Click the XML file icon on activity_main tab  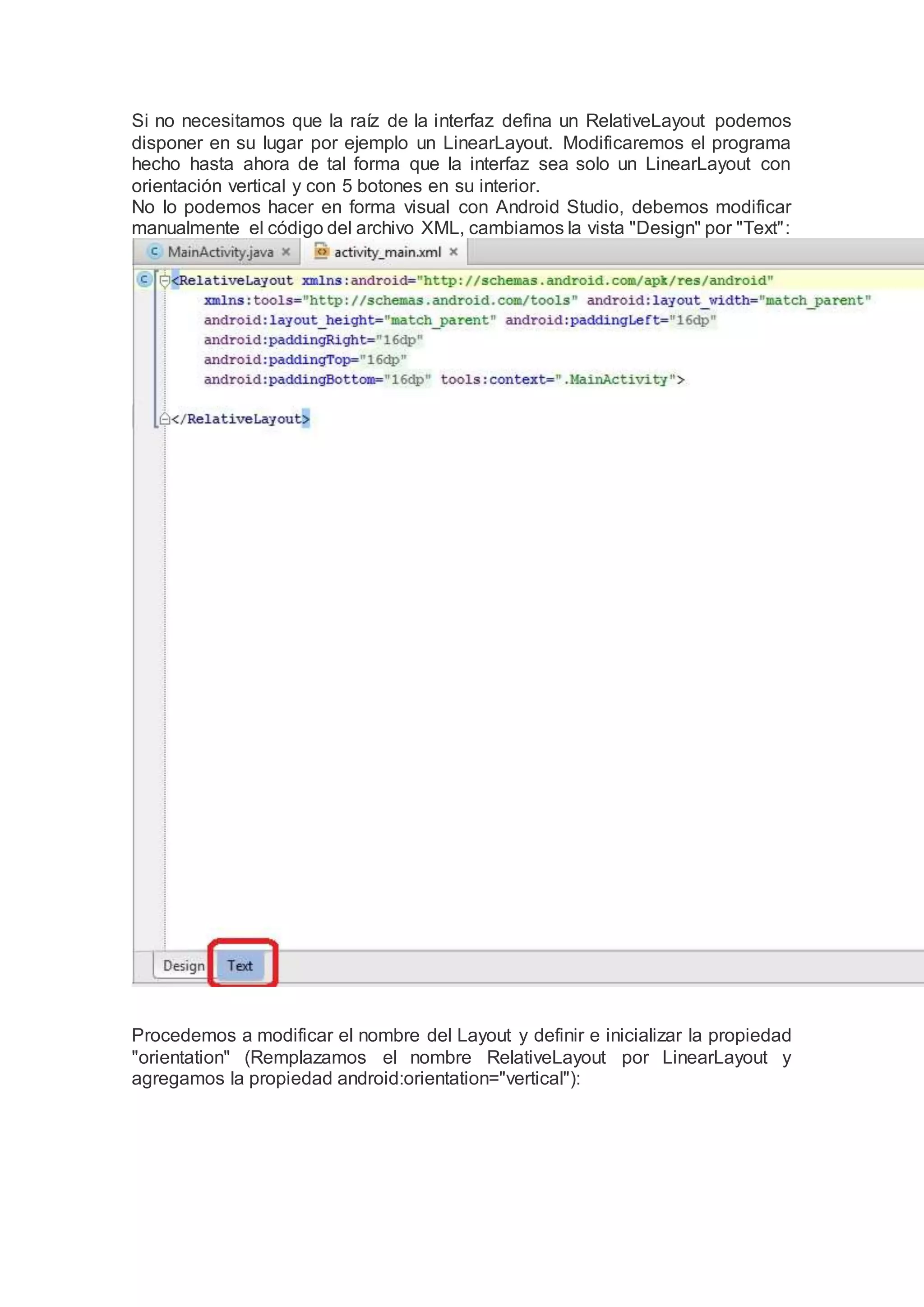point(322,252)
